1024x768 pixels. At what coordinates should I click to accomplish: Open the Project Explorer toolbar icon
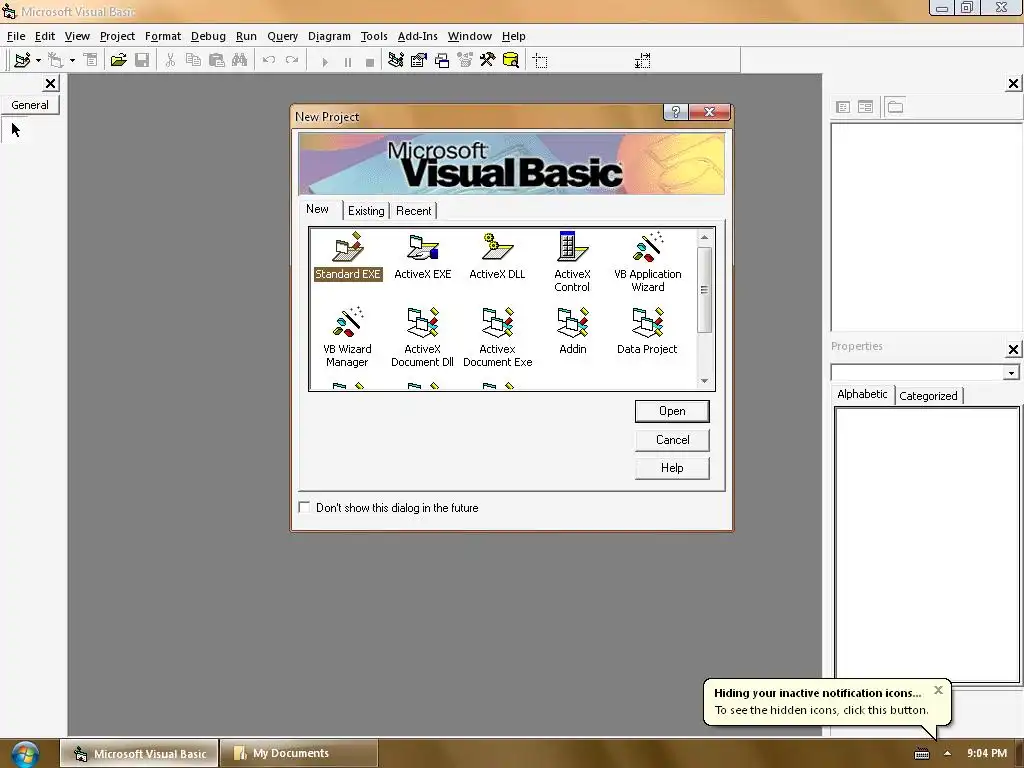point(396,61)
